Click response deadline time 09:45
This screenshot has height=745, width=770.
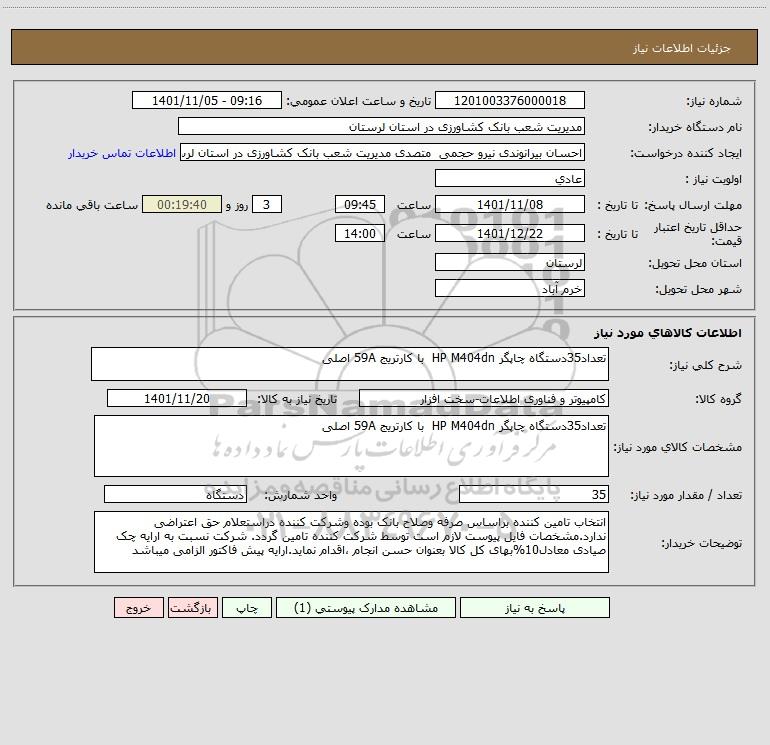tap(359, 205)
